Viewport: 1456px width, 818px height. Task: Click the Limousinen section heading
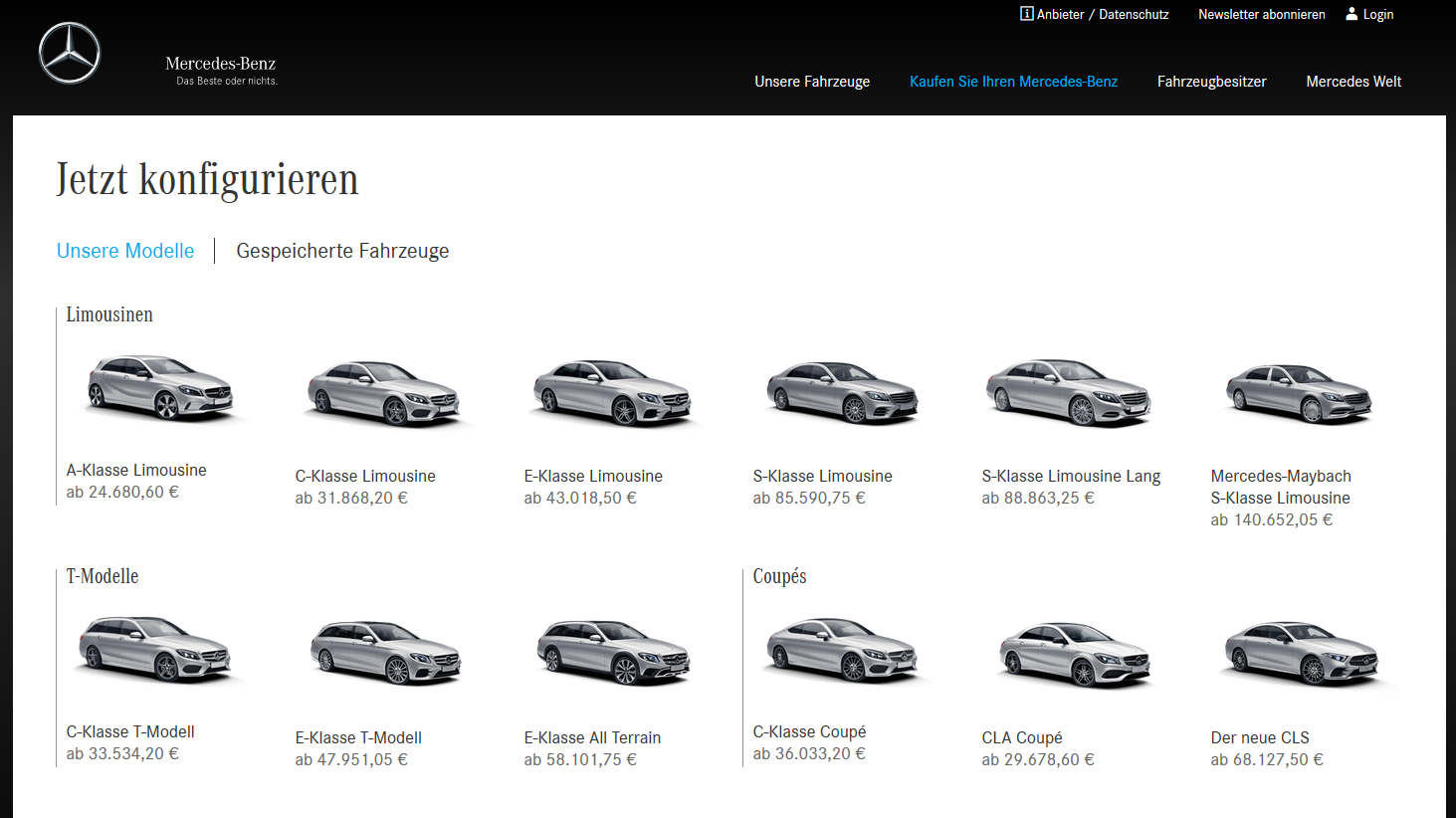pyautogui.click(x=109, y=314)
